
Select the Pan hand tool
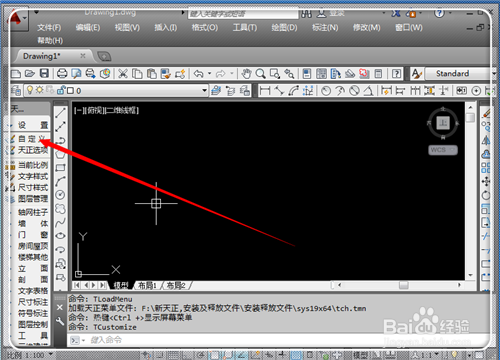[x=246, y=73]
